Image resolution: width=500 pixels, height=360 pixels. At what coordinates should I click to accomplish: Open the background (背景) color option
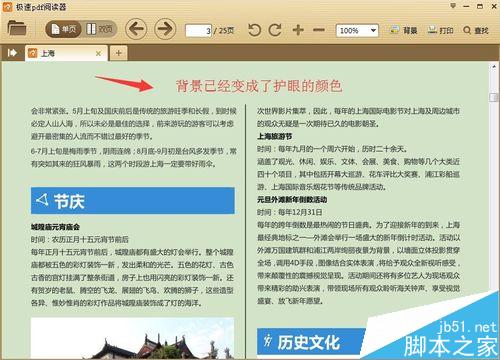pos(404,30)
